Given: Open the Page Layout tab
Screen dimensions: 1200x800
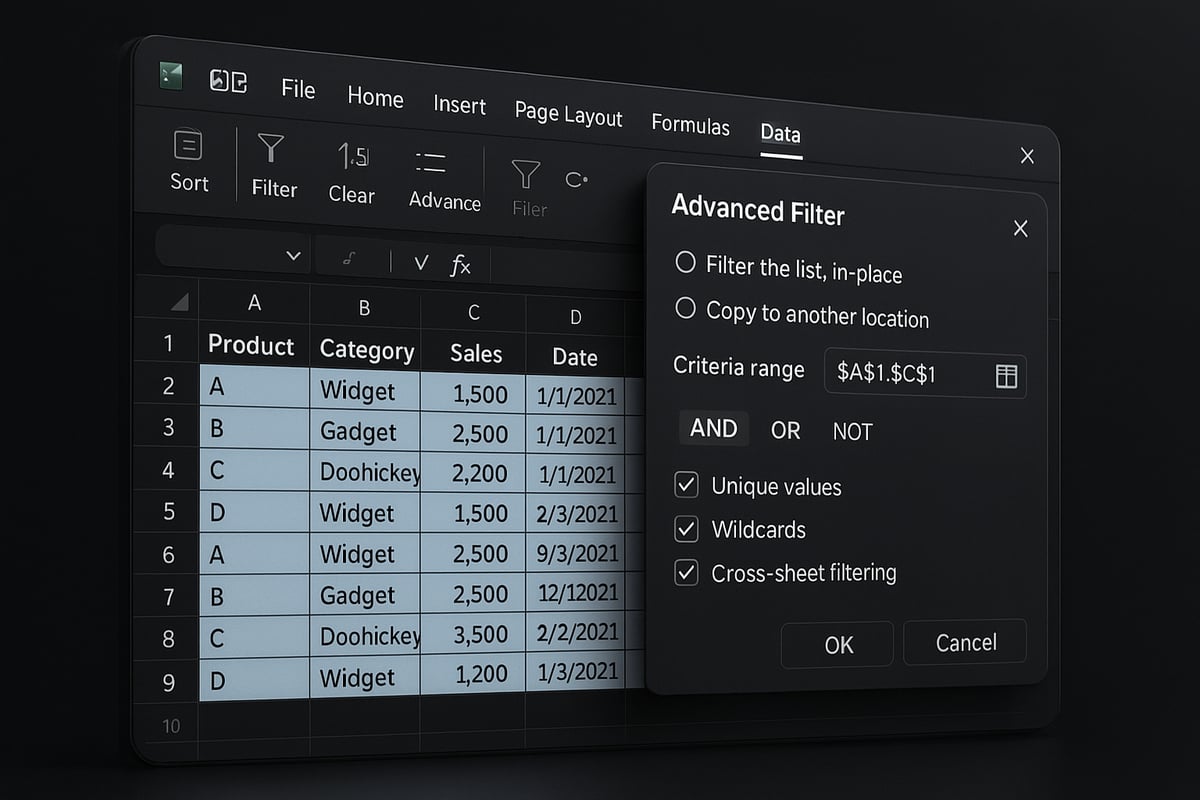Looking at the screenshot, I should click(568, 114).
